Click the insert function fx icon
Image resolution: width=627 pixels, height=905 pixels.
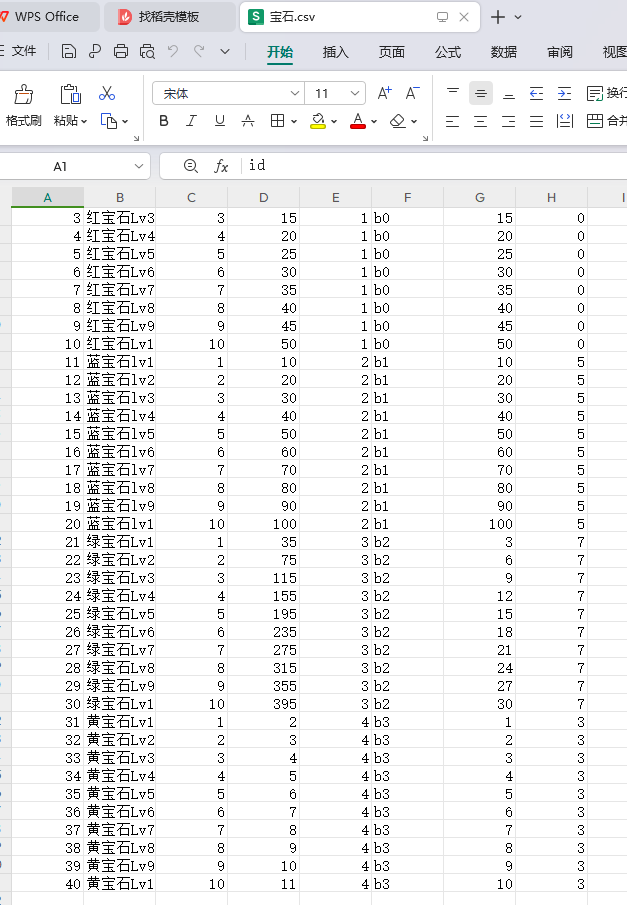click(222, 166)
